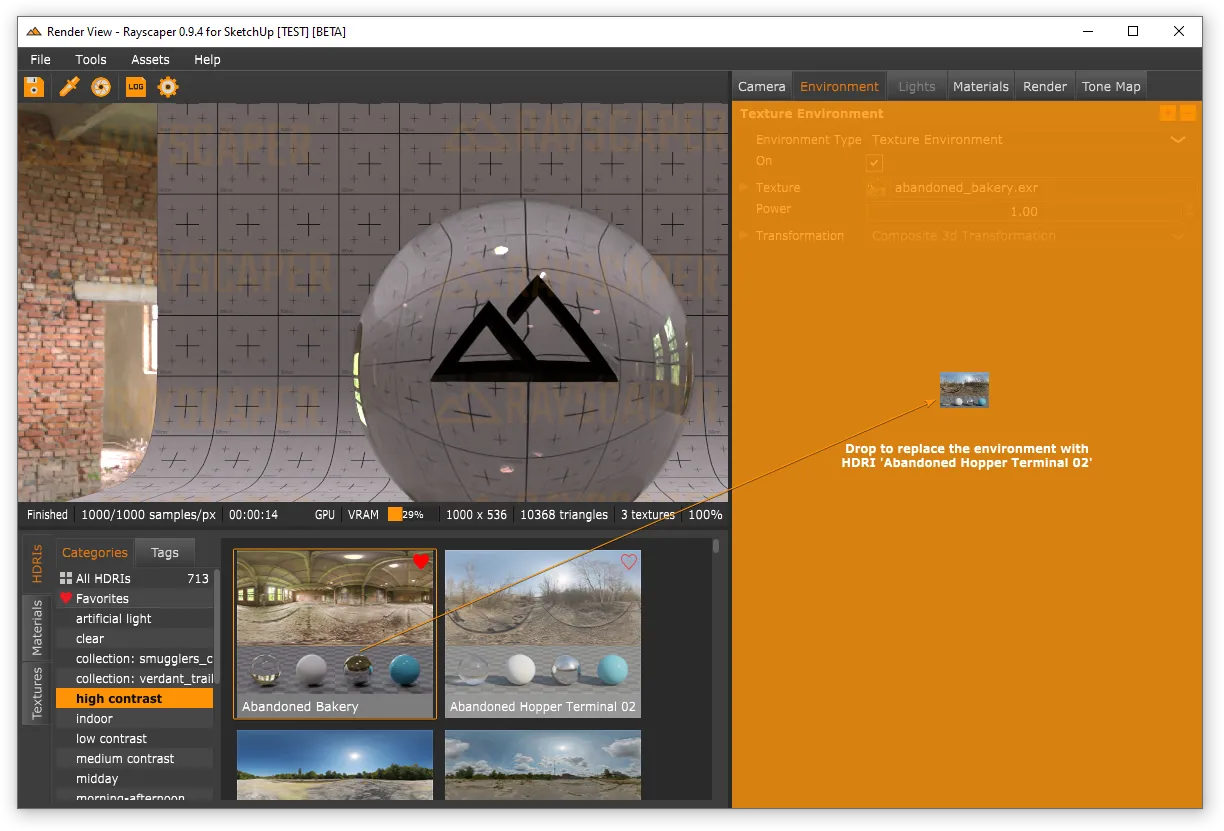Open the Tools menu
This screenshot has width=1224, height=831.
(90, 59)
